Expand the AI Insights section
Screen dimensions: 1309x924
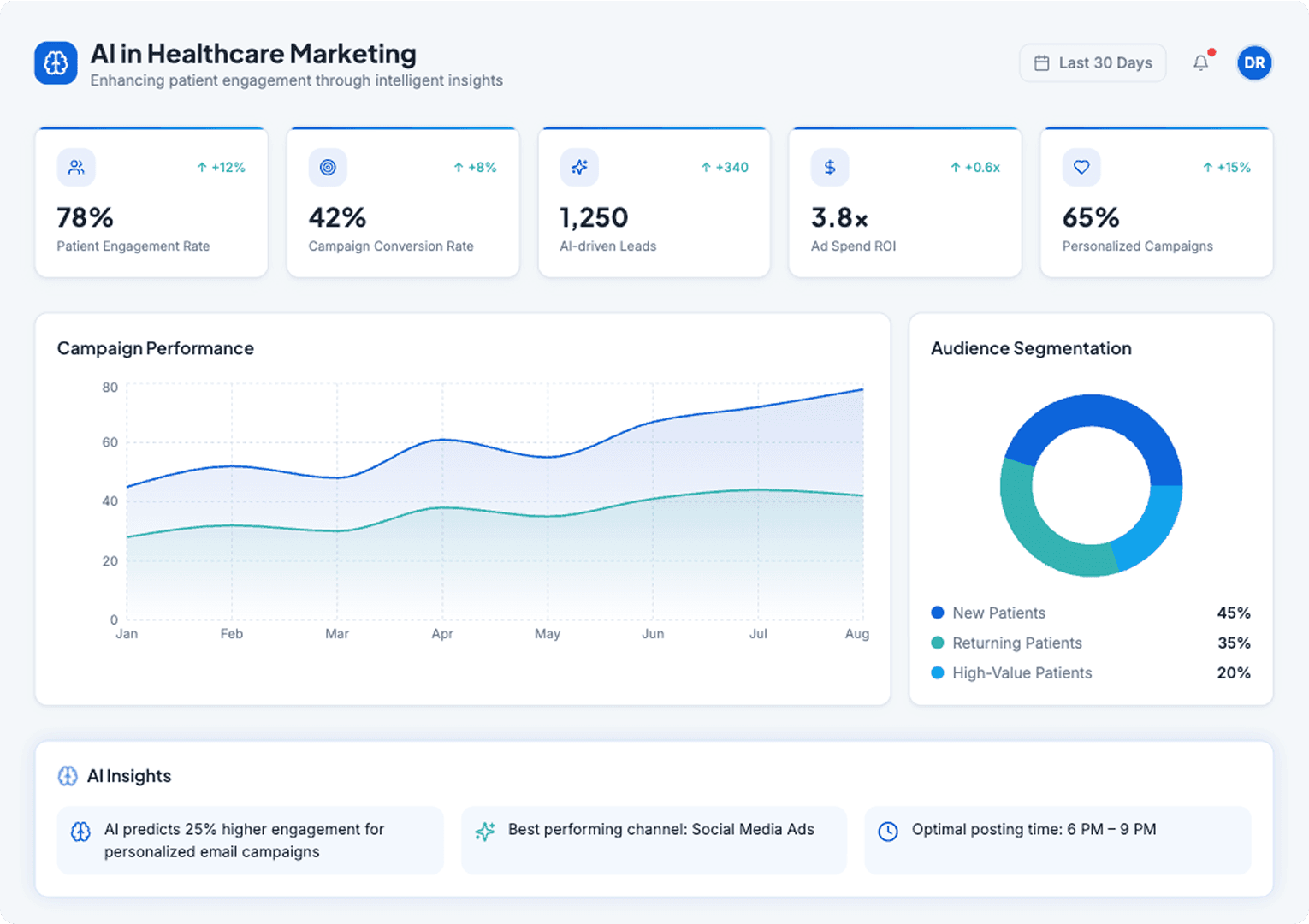[130, 776]
